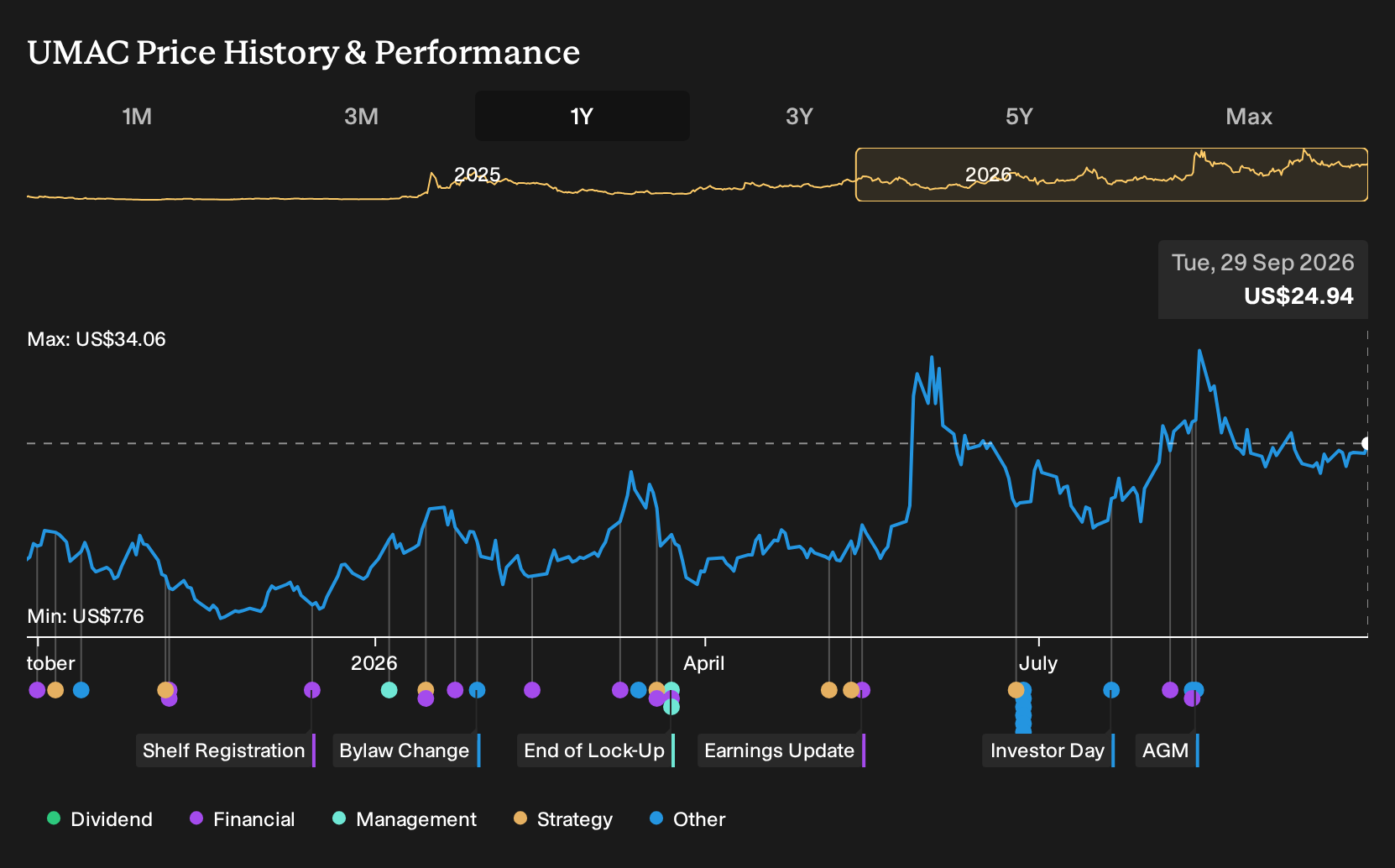
Task: Click the orange Strategy legend dot
Action: [520, 818]
